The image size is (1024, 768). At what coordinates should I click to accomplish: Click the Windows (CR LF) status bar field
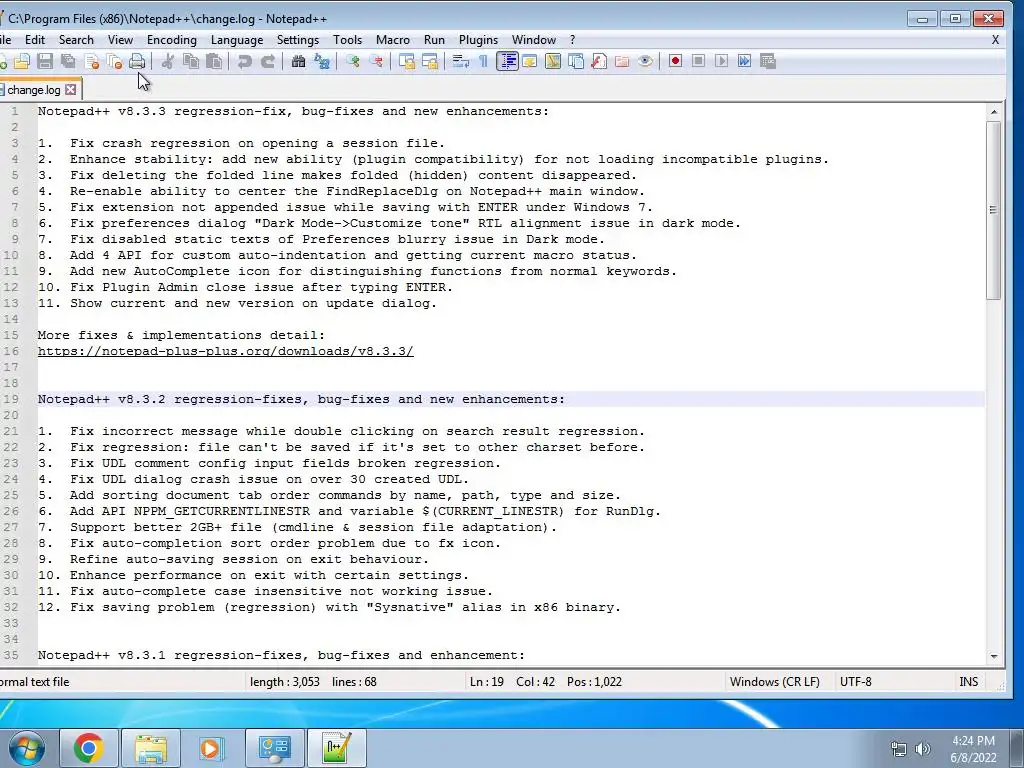pyautogui.click(x=775, y=682)
